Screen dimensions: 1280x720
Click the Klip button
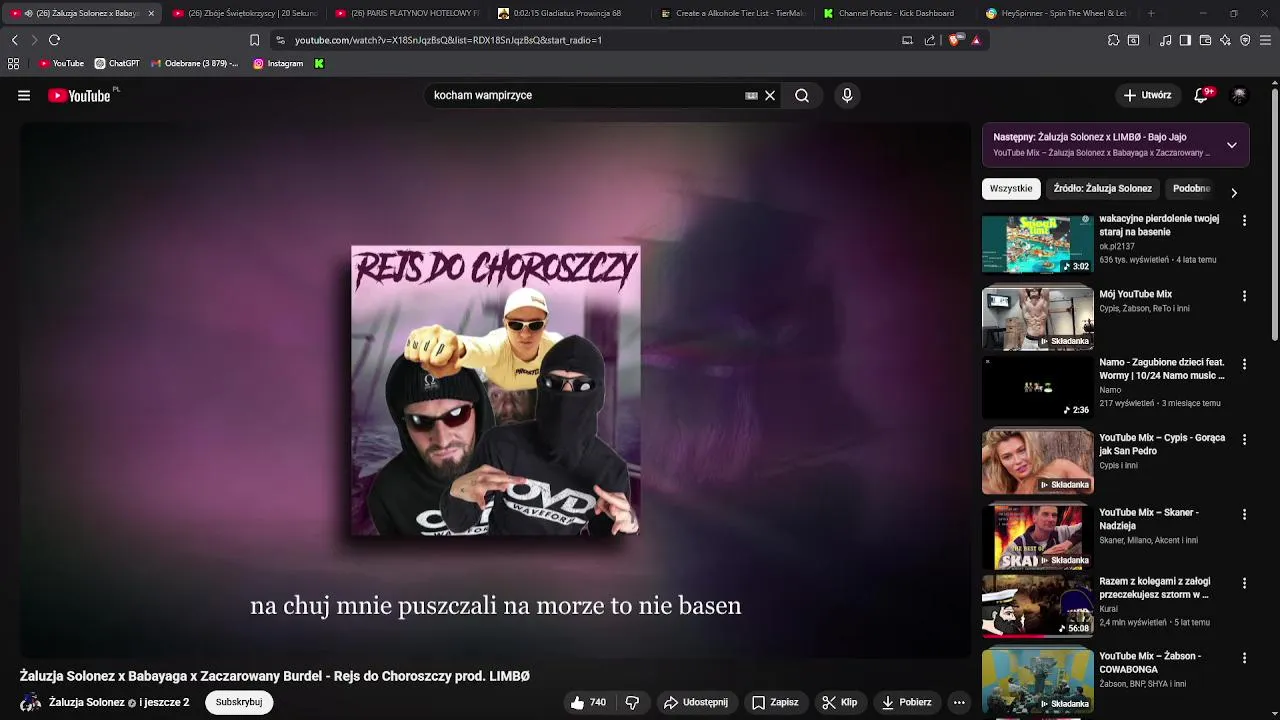click(x=840, y=703)
